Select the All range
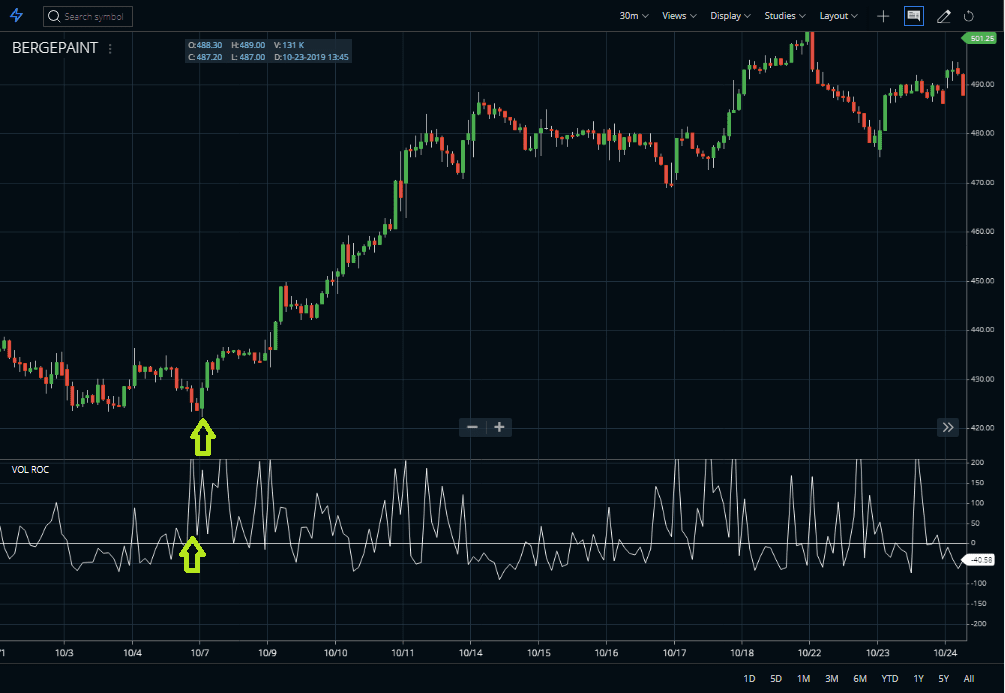The height and width of the screenshot is (693, 1005). coord(968,678)
